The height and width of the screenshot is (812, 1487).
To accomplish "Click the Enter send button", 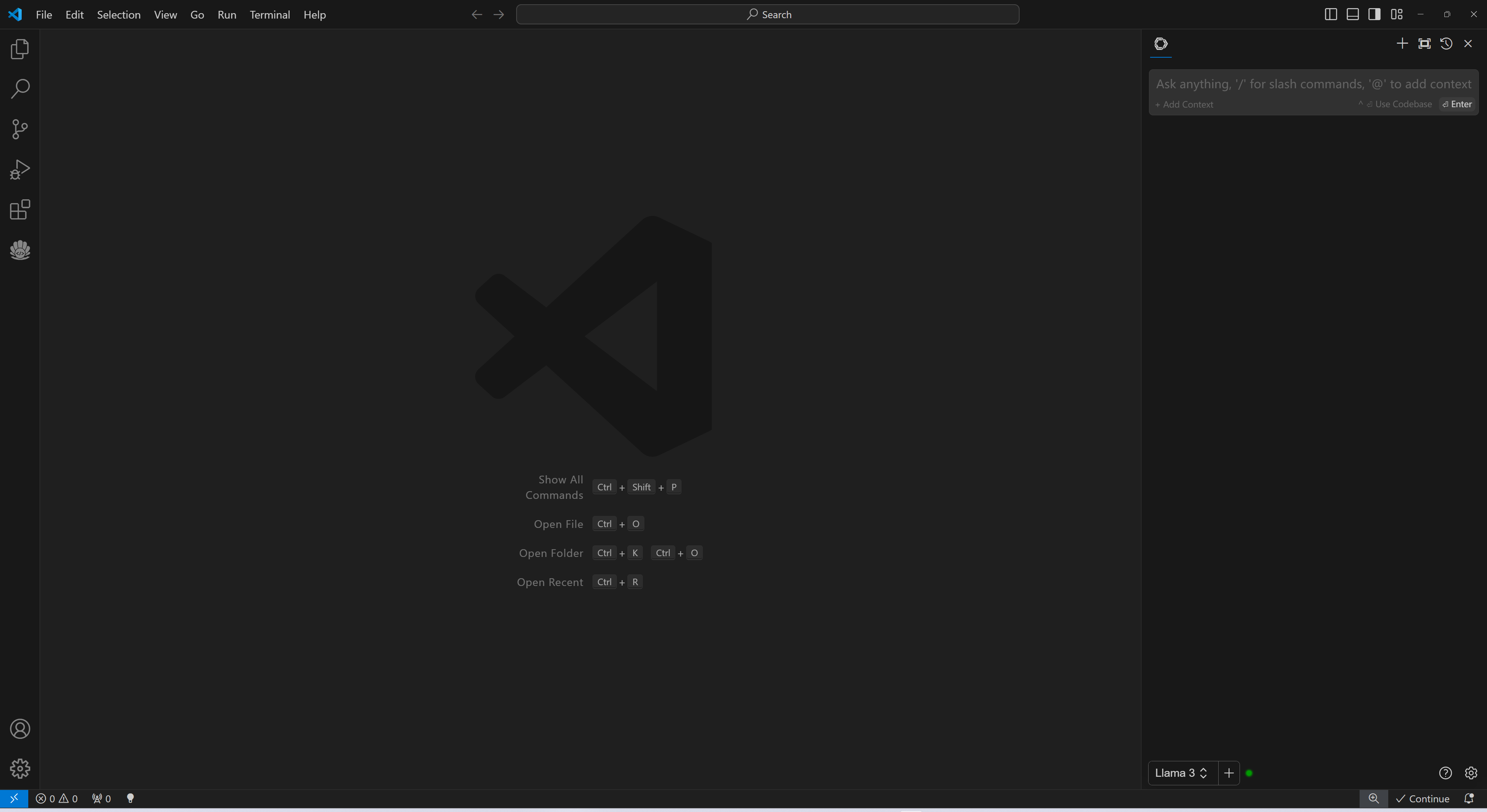I will click(x=1457, y=104).
